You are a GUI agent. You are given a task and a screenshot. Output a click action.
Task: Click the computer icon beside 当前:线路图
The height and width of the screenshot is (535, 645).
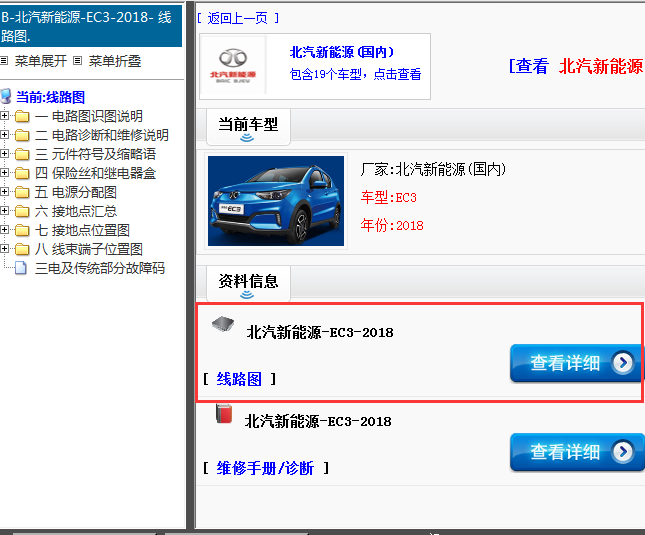pyautogui.click(x=6, y=96)
